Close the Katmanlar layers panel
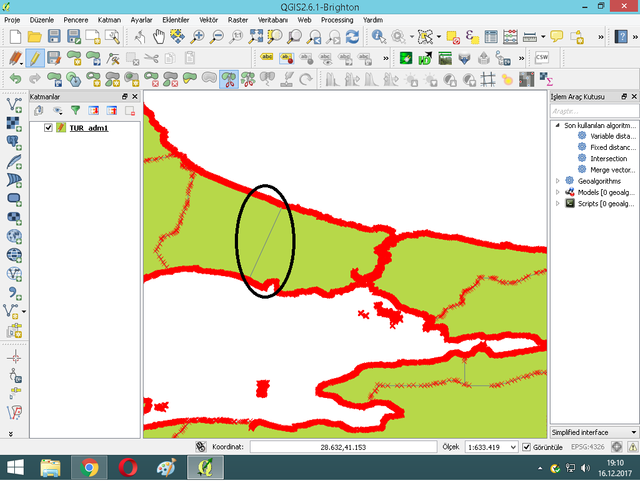 tap(135, 97)
